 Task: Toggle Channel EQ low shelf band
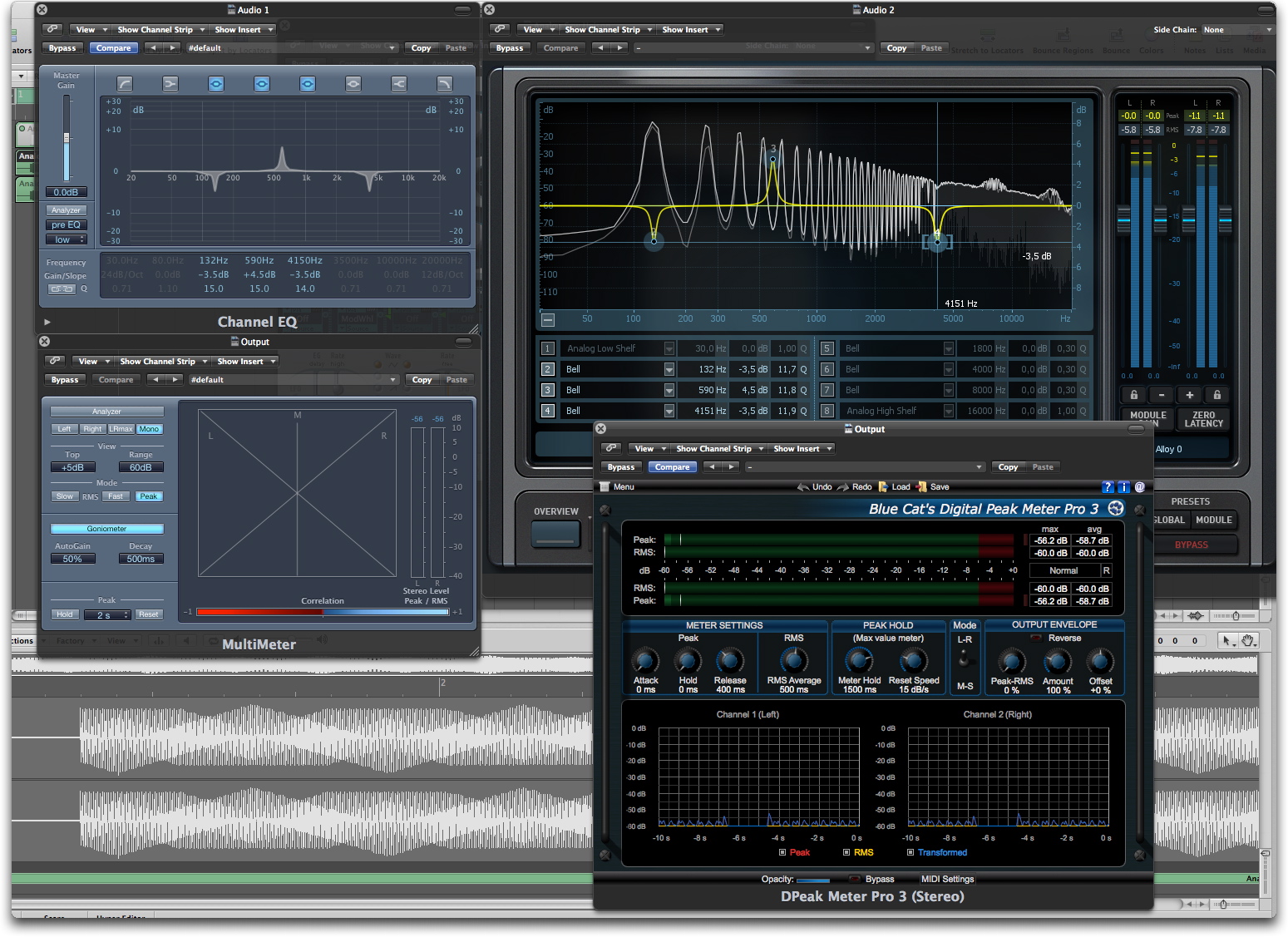(x=170, y=83)
